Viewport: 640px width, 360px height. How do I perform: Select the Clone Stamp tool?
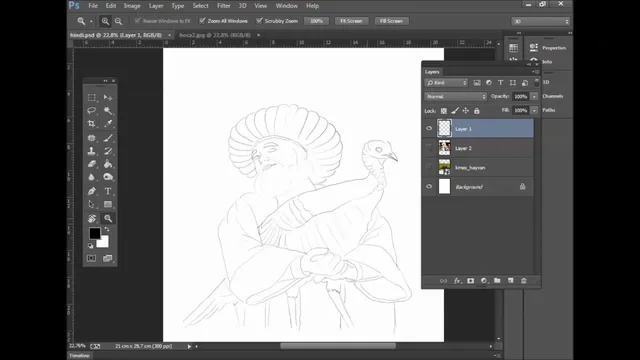(91, 151)
